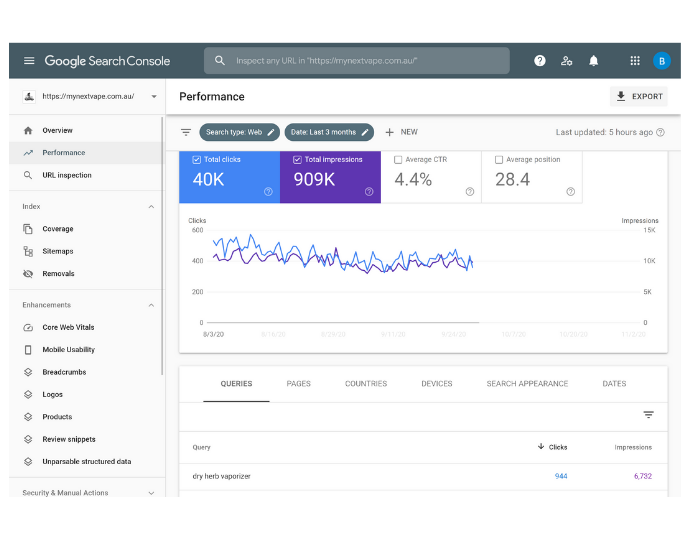The width and height of the screenshot is (690, 540).
Task: Expand Security & Manual Actions section
Action: 151,493
